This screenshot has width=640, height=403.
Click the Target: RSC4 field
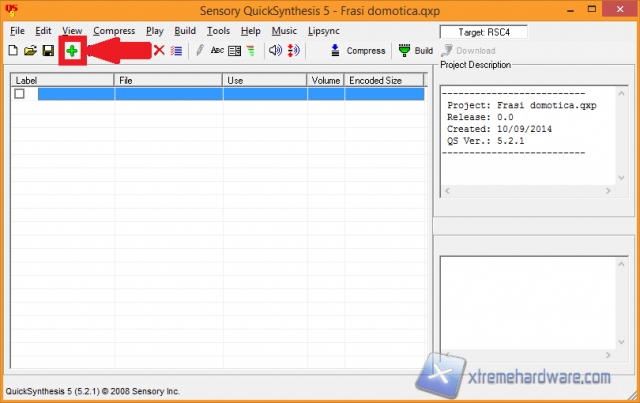(x=482, y=32)
